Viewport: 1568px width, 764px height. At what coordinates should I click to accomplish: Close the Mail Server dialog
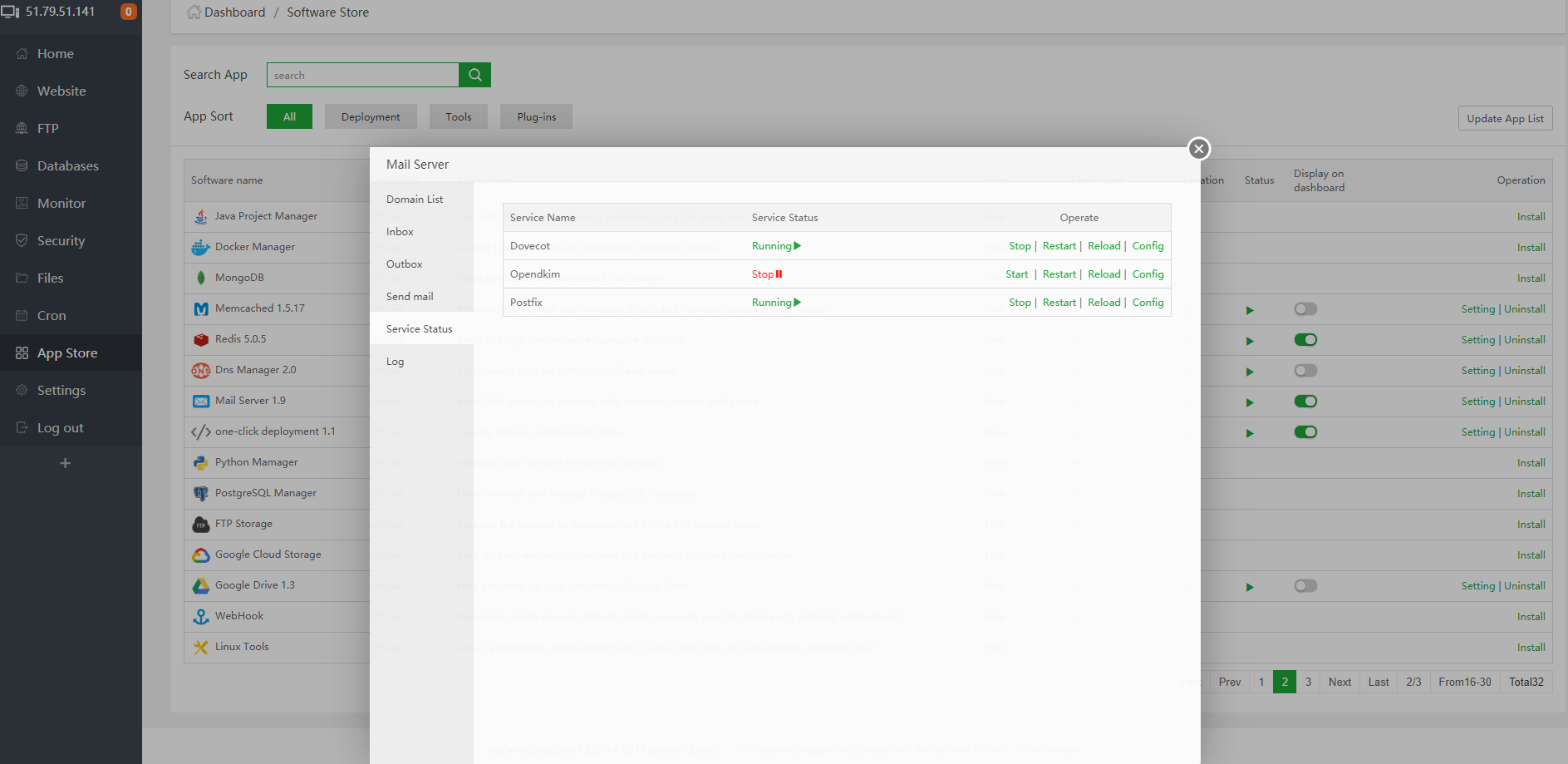coord(1198,149)
